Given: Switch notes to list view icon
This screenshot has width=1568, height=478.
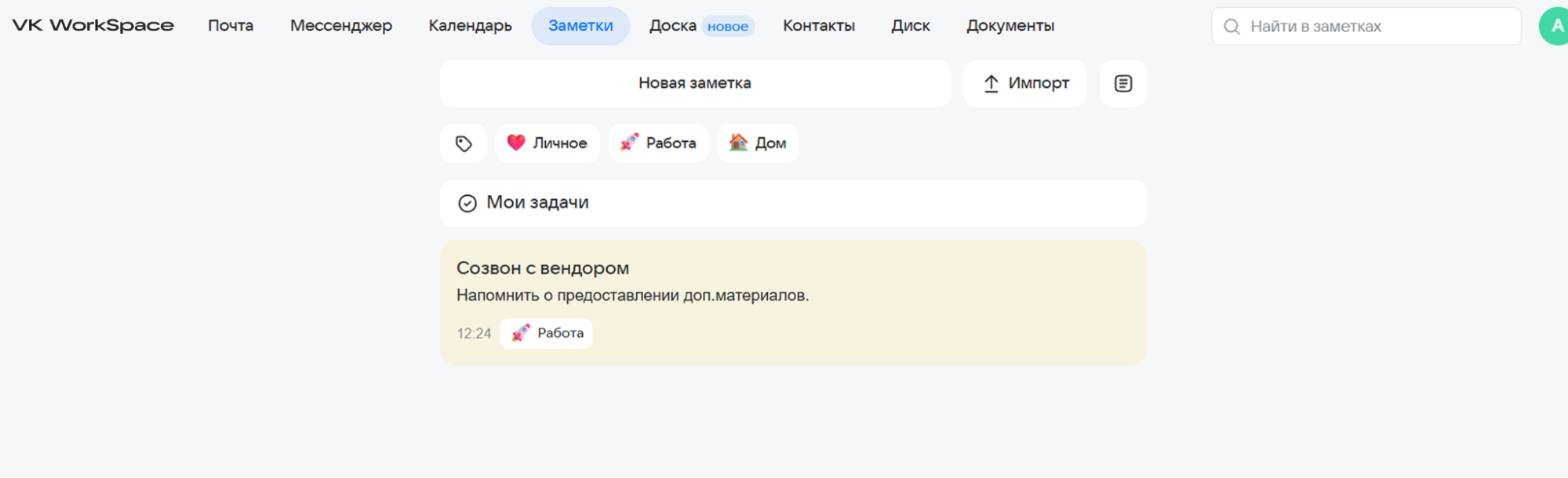Looking at the screenshot, I should pyautogui.click(x=1122, y=83).
